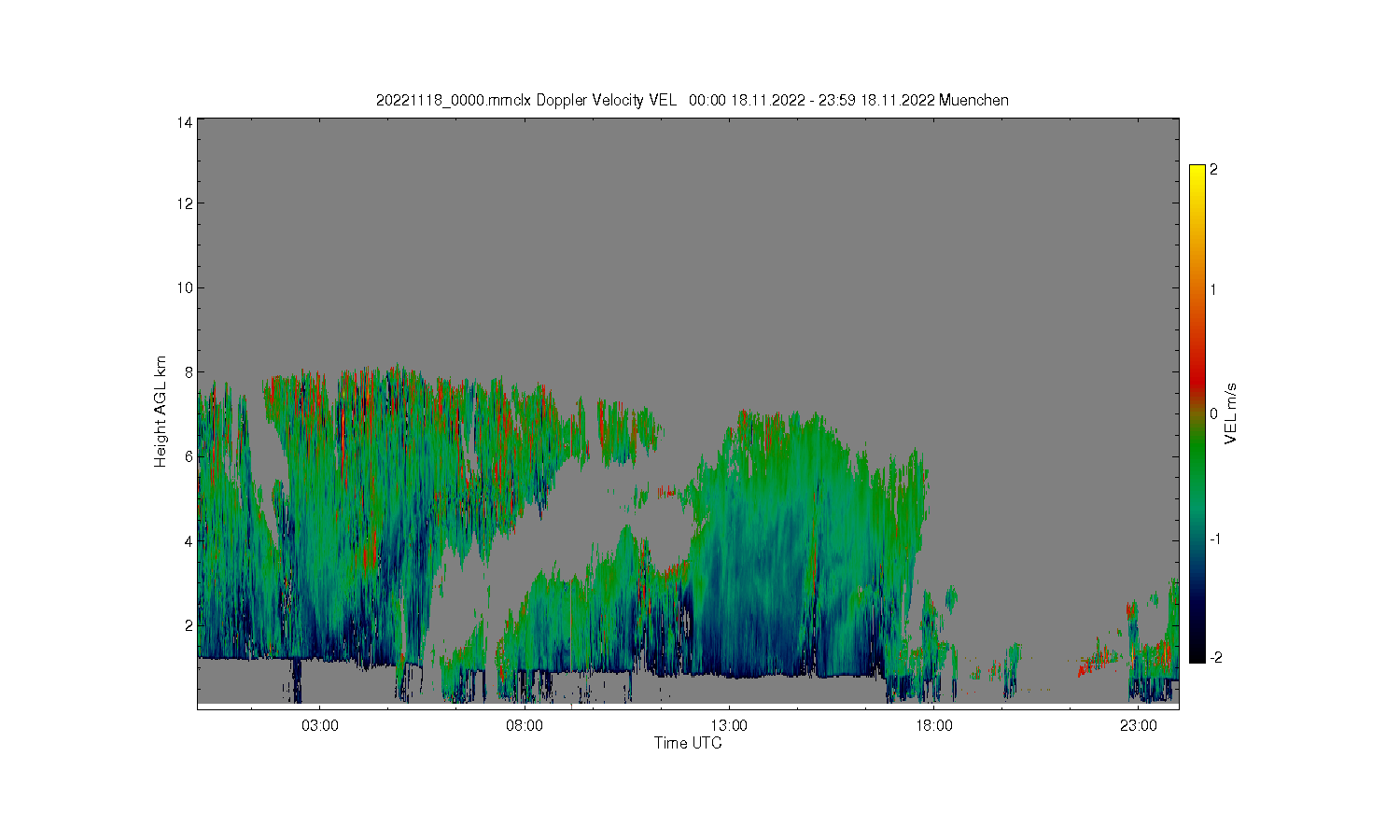The height and width of the screenshot is (840, 1400).
Task: Click 'Muenchen' in the plot title
Action: pyautogui.click(x=973, y=101)
